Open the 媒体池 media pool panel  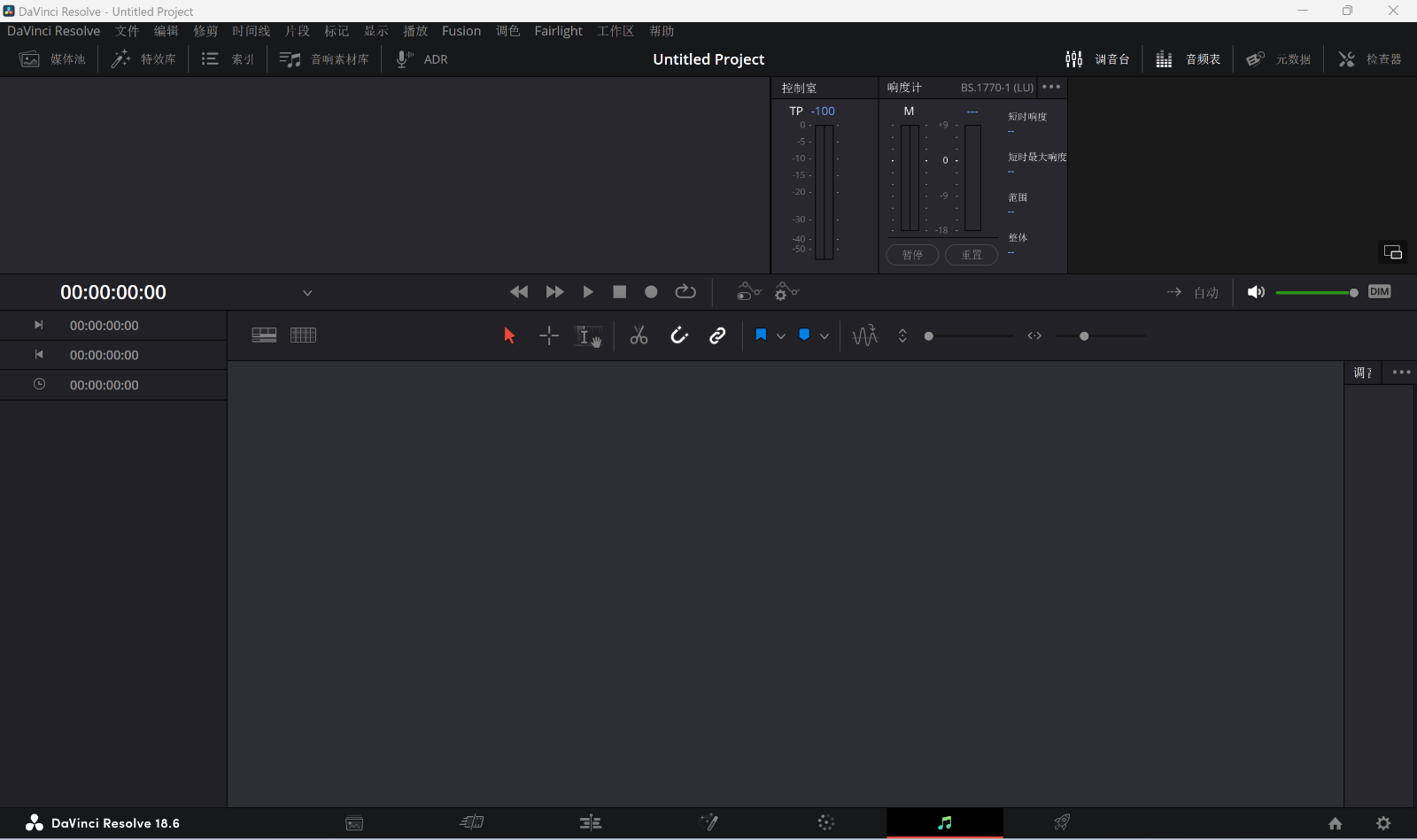52,59
